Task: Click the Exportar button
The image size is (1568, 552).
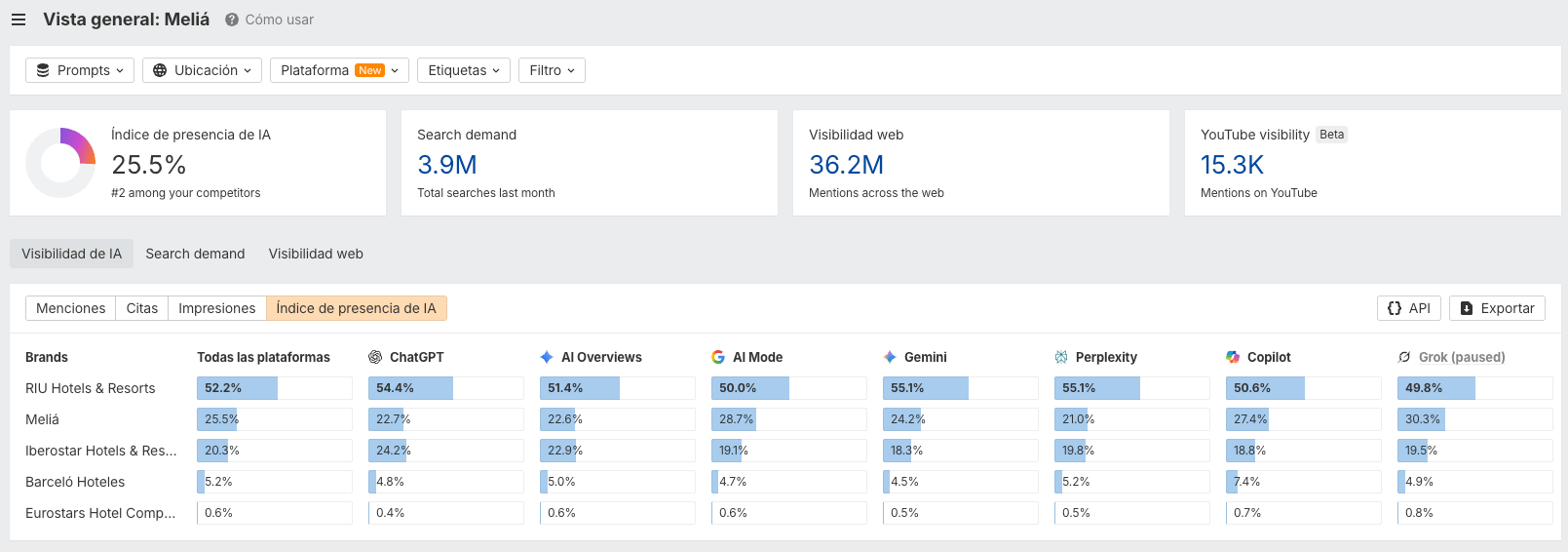Action: pos(1497,308)
